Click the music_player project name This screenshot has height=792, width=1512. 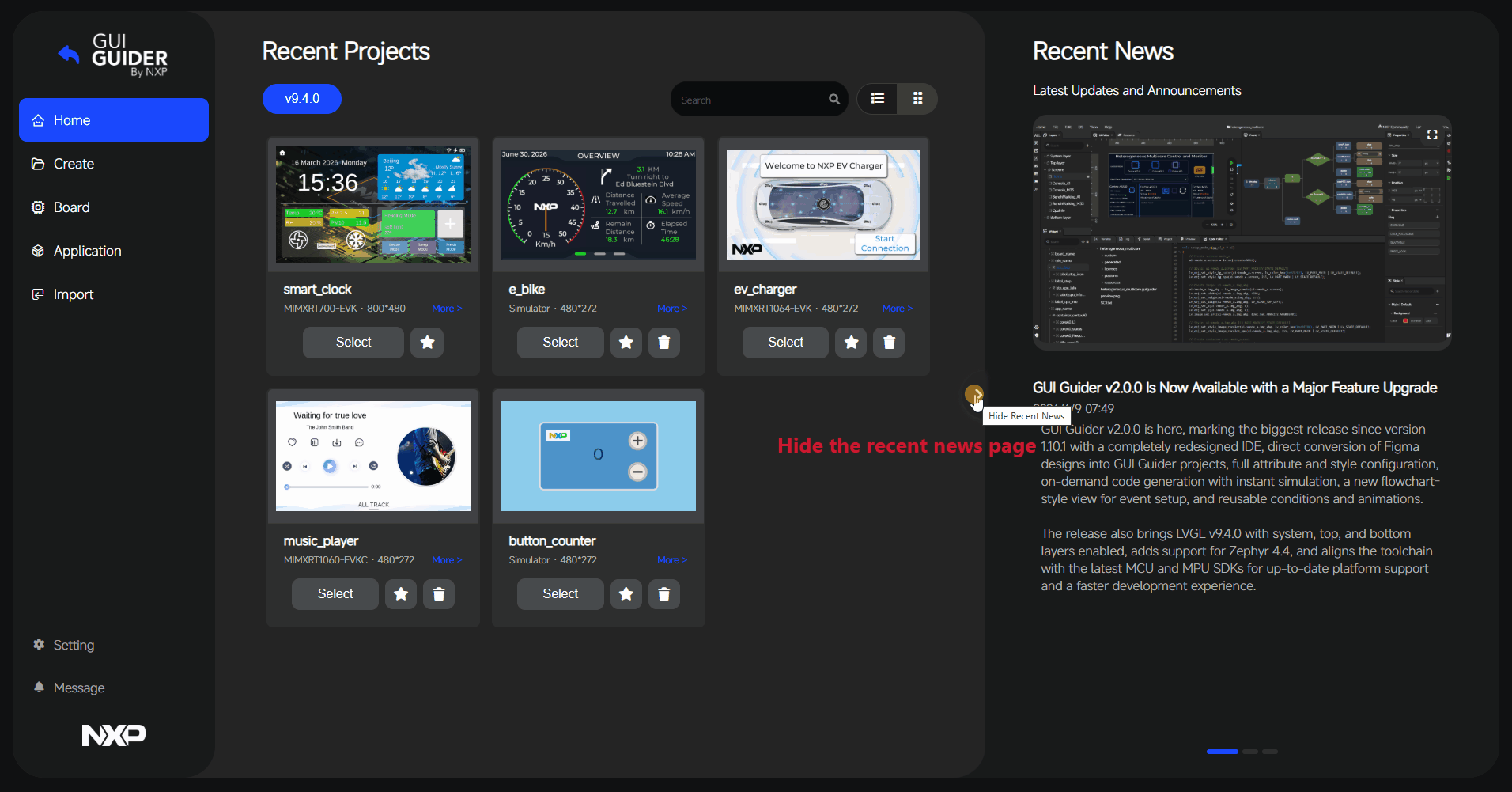pyautogui.click(x=321, y=541)
